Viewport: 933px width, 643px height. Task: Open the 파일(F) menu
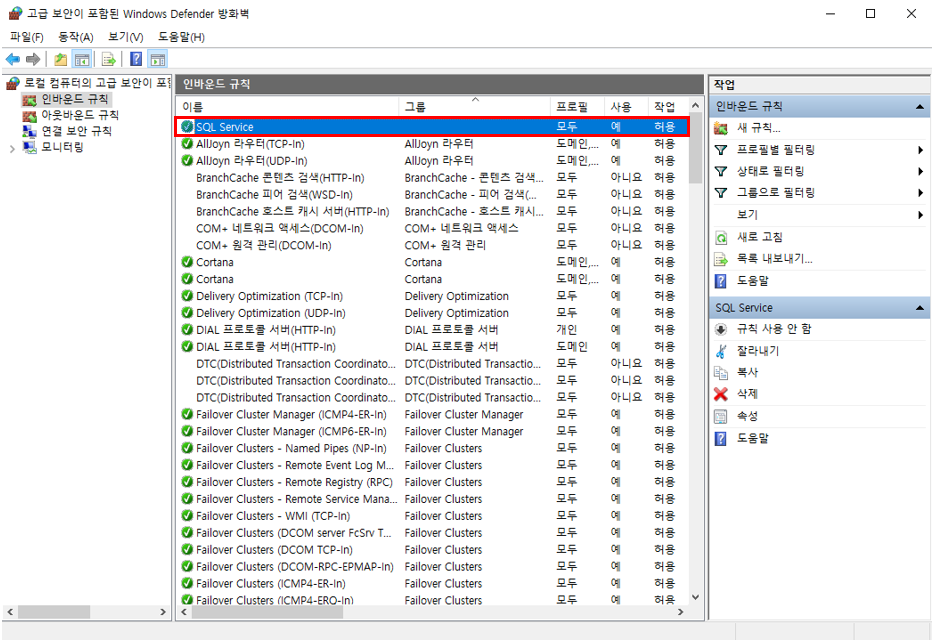(27, 37)
